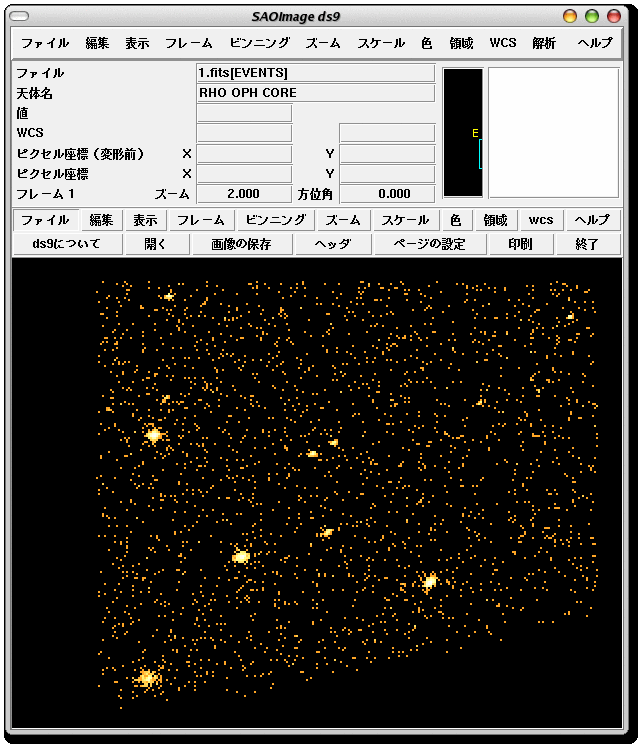Click the second WCS coordinate field
Viewport: 638px width, 744px height.
pyautogui.click(x=387, y=133)
